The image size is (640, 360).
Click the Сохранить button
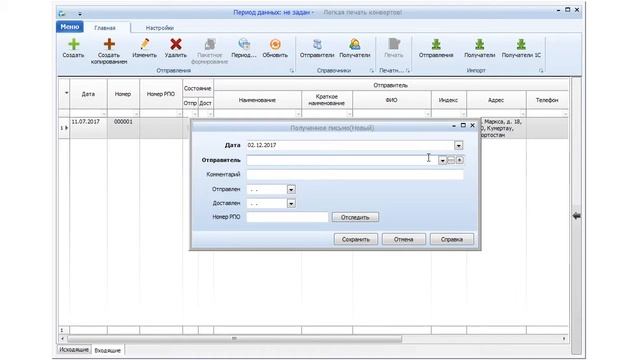(x=356, y=239)
